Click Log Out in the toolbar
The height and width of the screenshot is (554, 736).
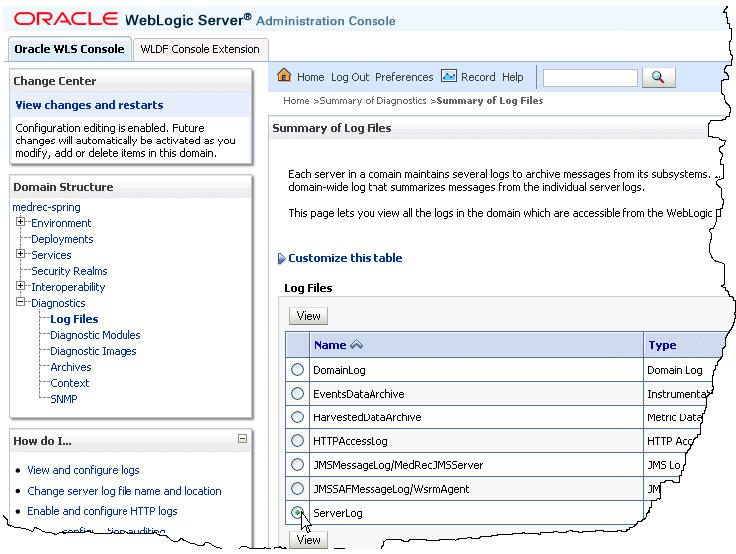tap(350, 77)
